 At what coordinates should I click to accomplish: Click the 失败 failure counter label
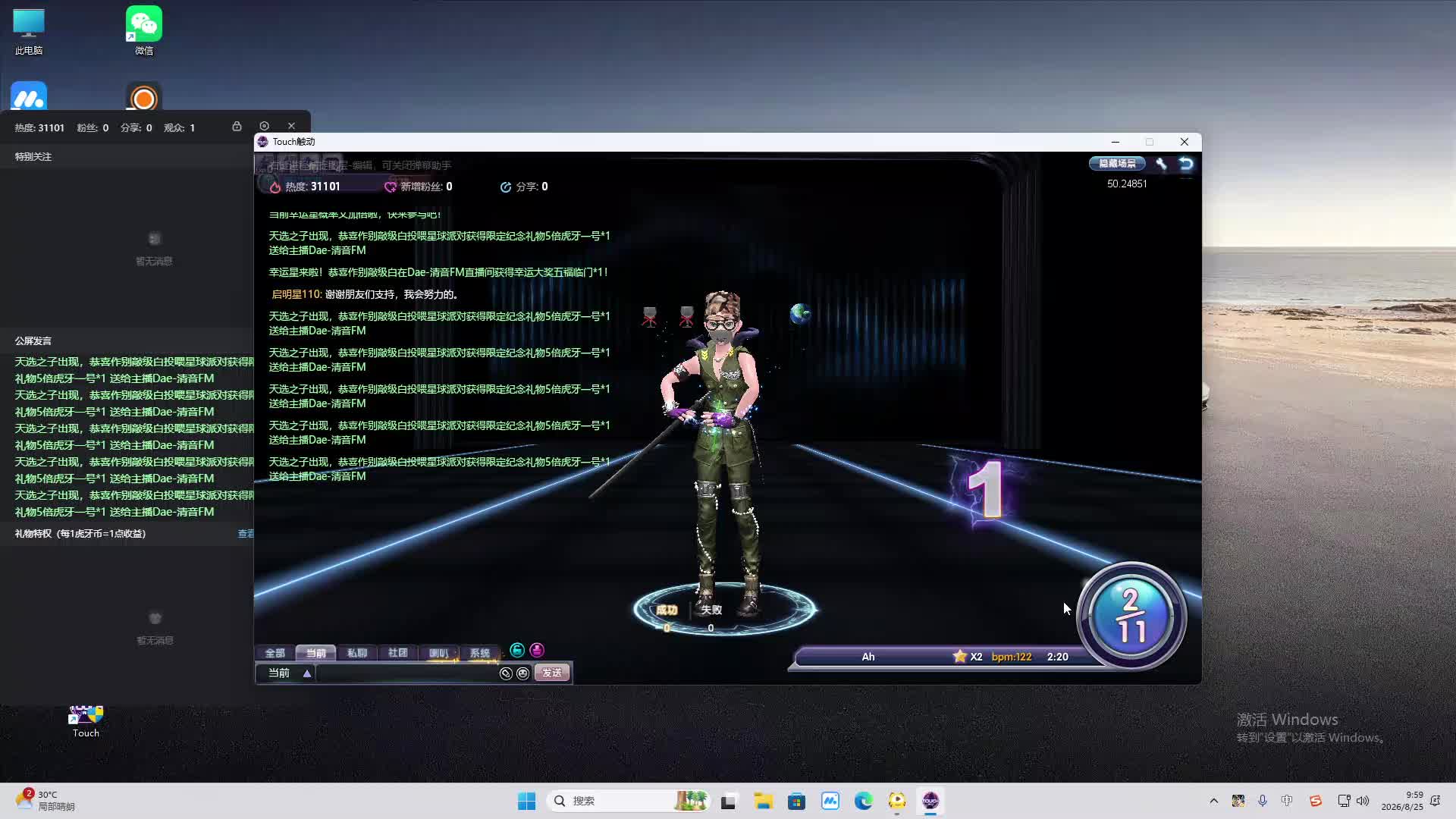tap(711, 610)
